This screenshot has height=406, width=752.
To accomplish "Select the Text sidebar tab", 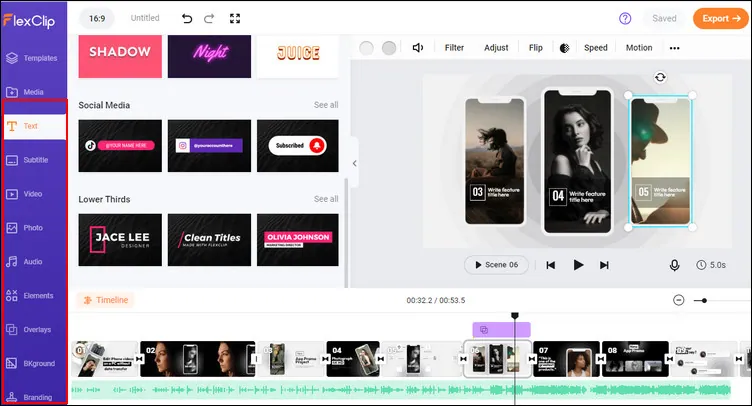I will click(35, 127).
